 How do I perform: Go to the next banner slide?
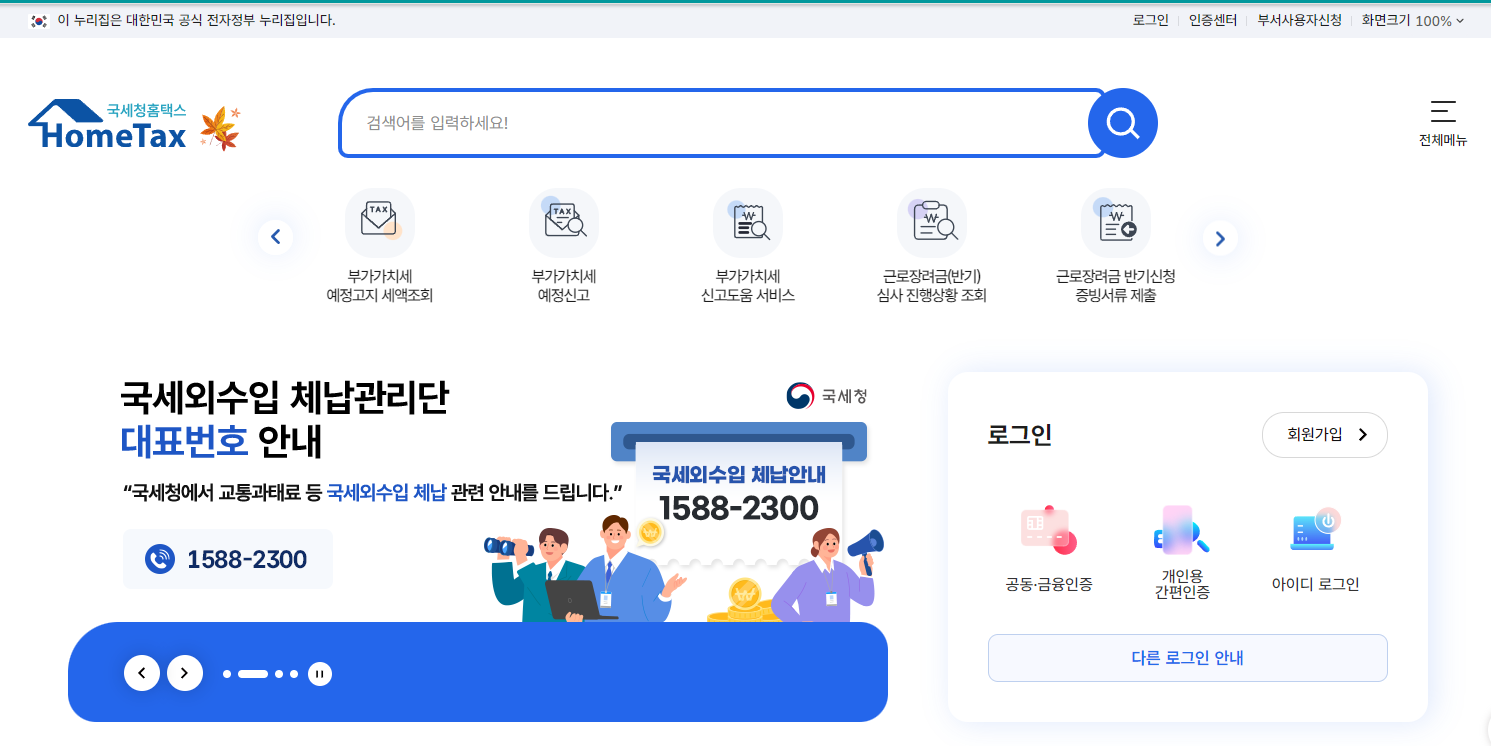click(x=185, y=673)
